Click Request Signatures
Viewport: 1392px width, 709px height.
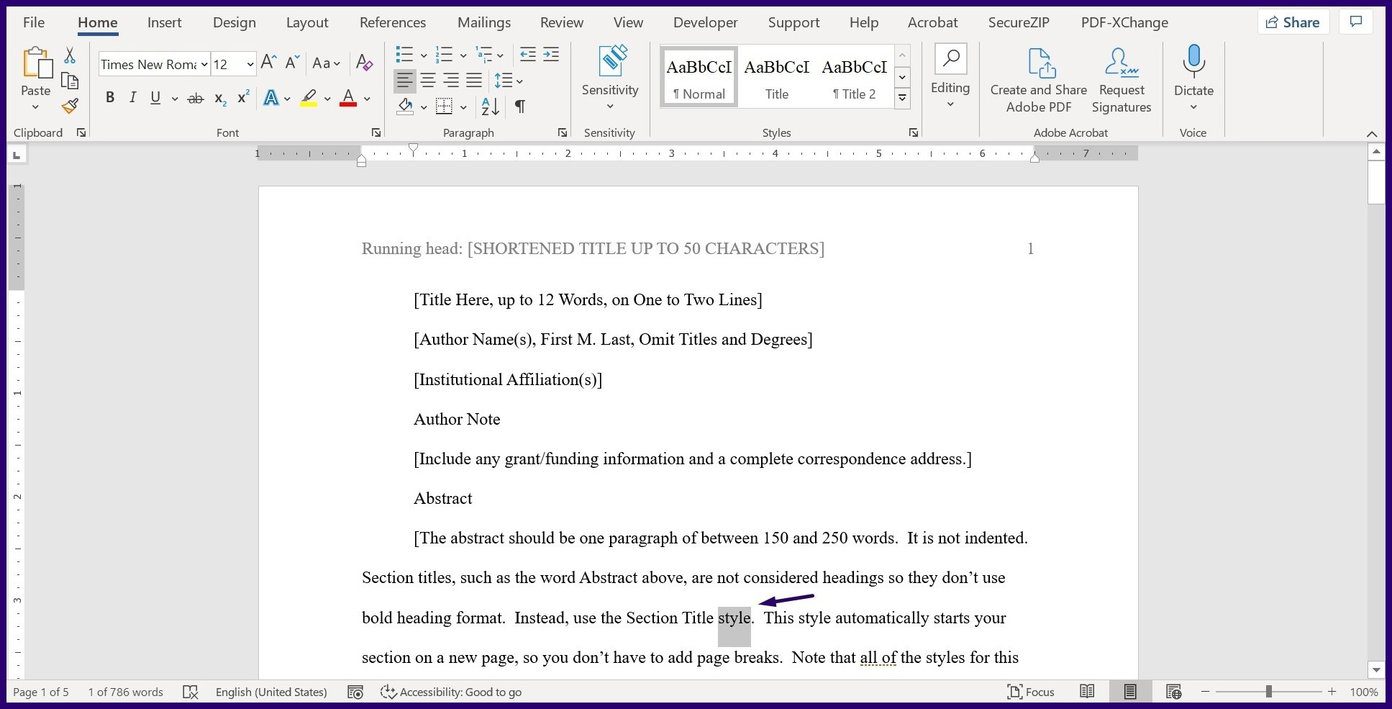coord(1121,80)
